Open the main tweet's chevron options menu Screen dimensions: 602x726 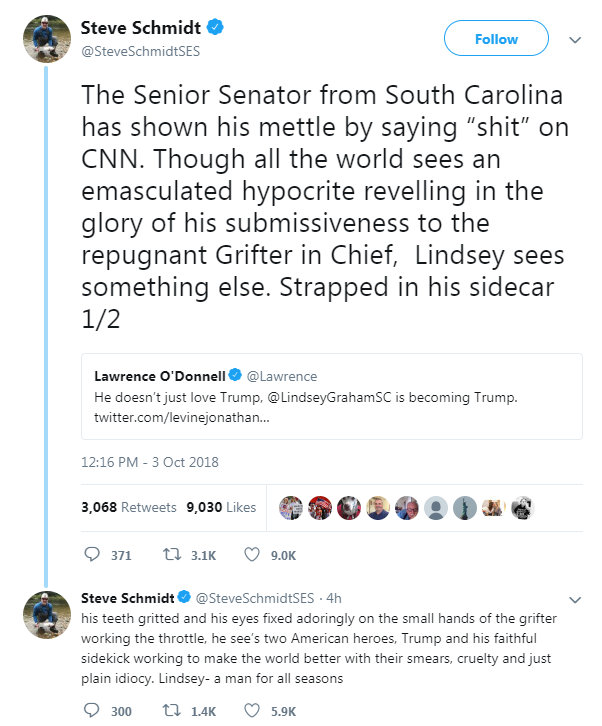click(x=575, y=40)
